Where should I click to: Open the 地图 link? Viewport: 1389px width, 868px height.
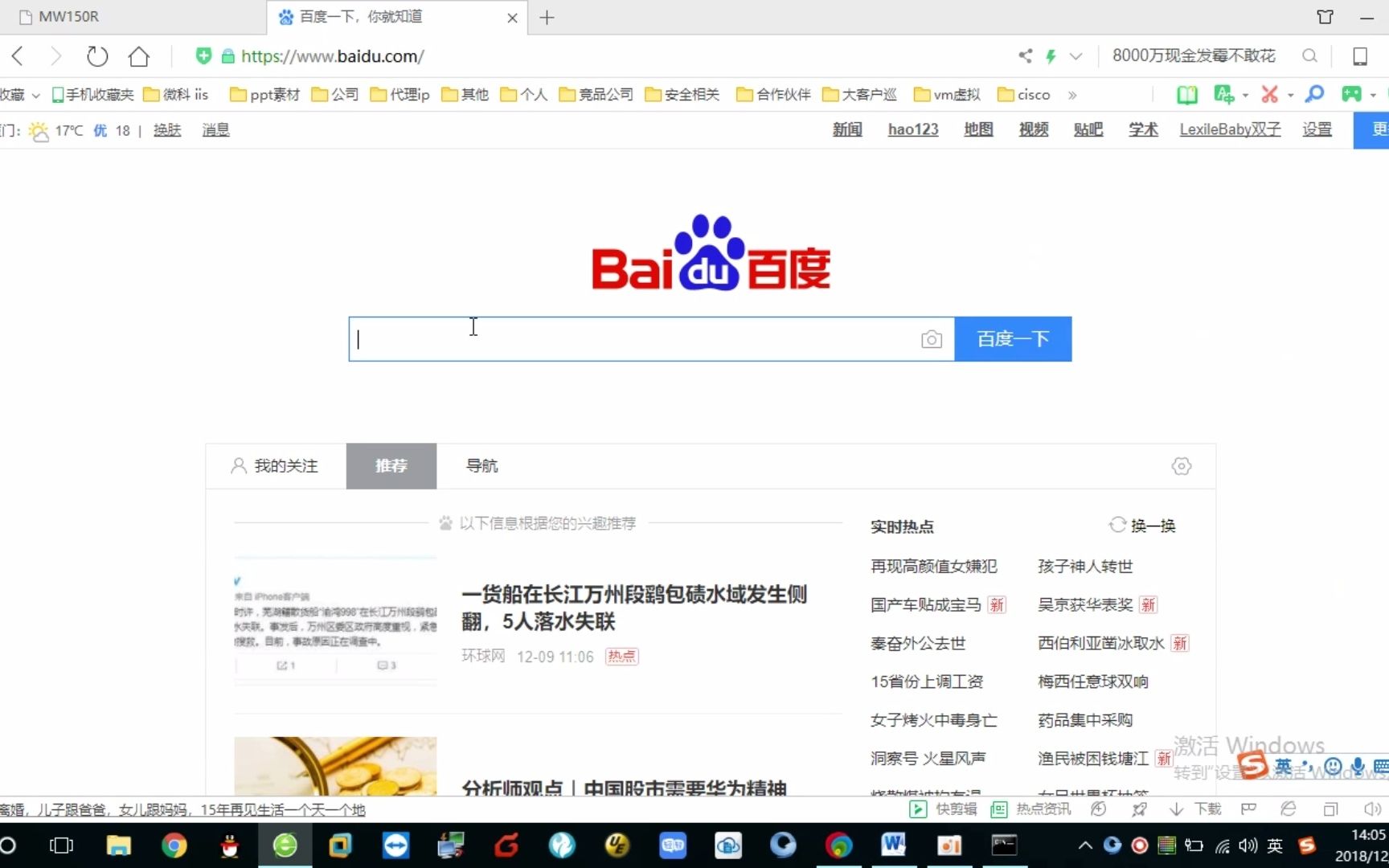tap(978, 129)
